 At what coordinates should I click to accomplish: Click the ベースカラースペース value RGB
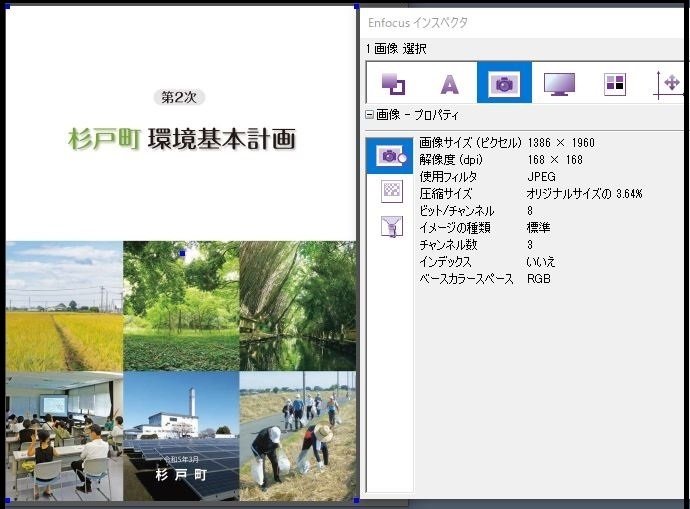539,279
